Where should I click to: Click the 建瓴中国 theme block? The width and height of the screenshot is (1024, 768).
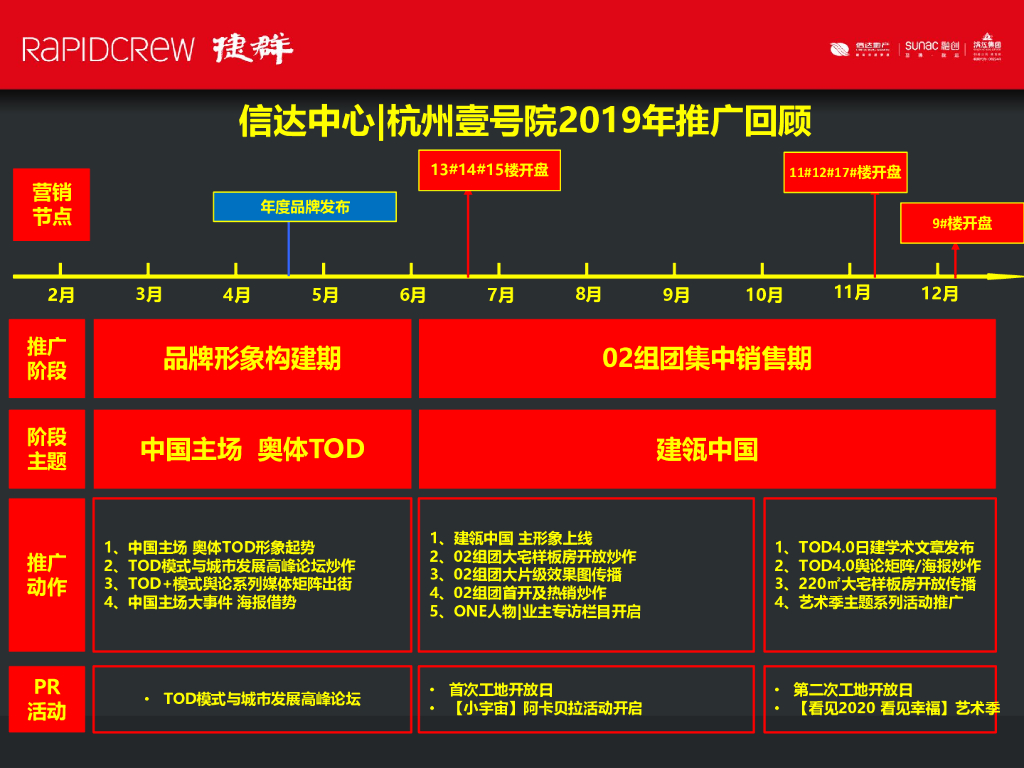click(707, 449)
